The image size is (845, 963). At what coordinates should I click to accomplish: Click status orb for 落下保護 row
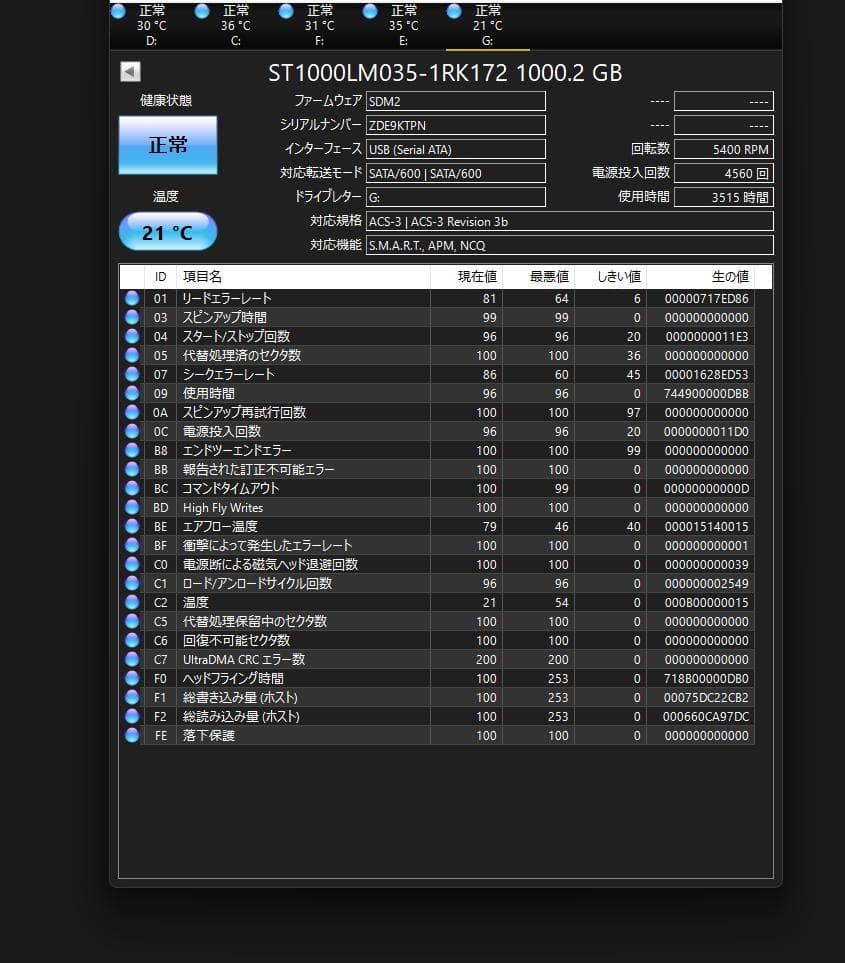click(132, 735)
